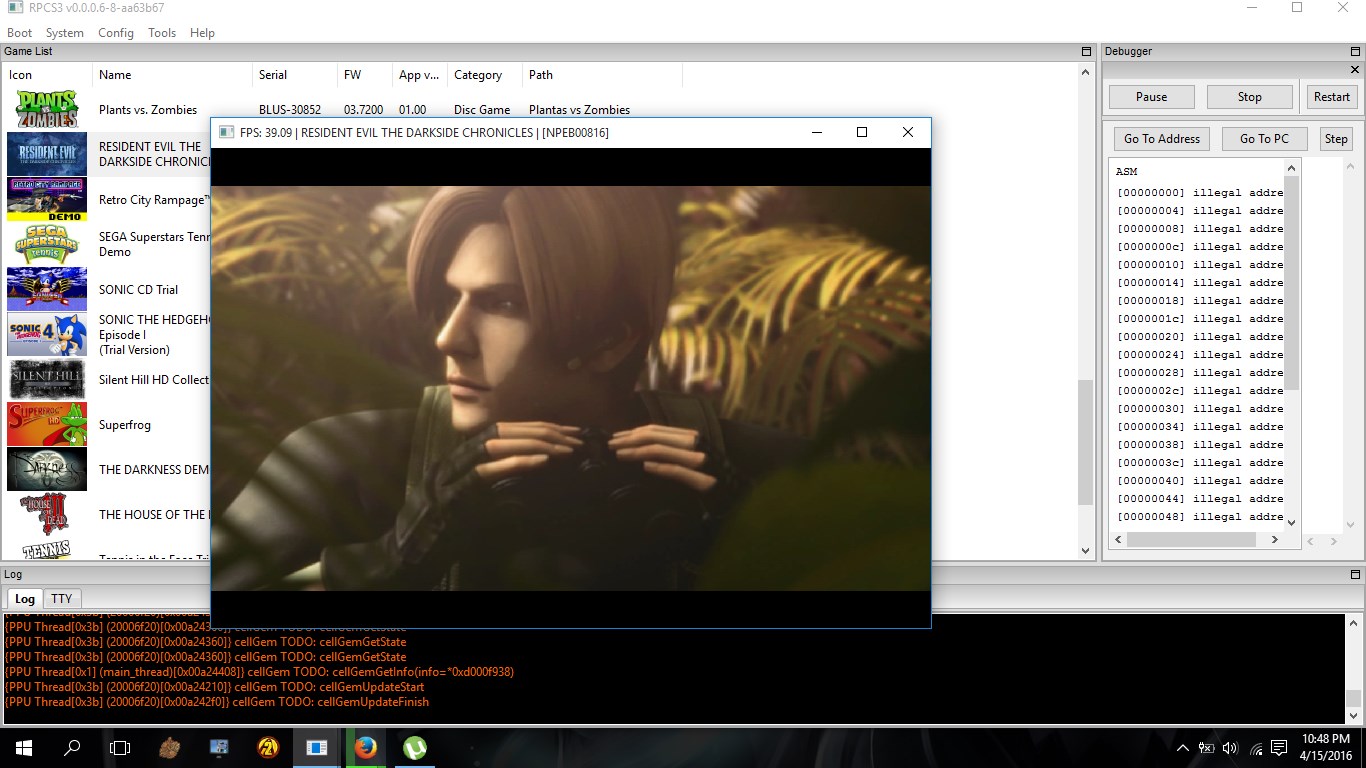Toggle the Debugger panel float button
This screenshot has width=1366, height=768.
pyautogui.click(x=1356, y=51)
